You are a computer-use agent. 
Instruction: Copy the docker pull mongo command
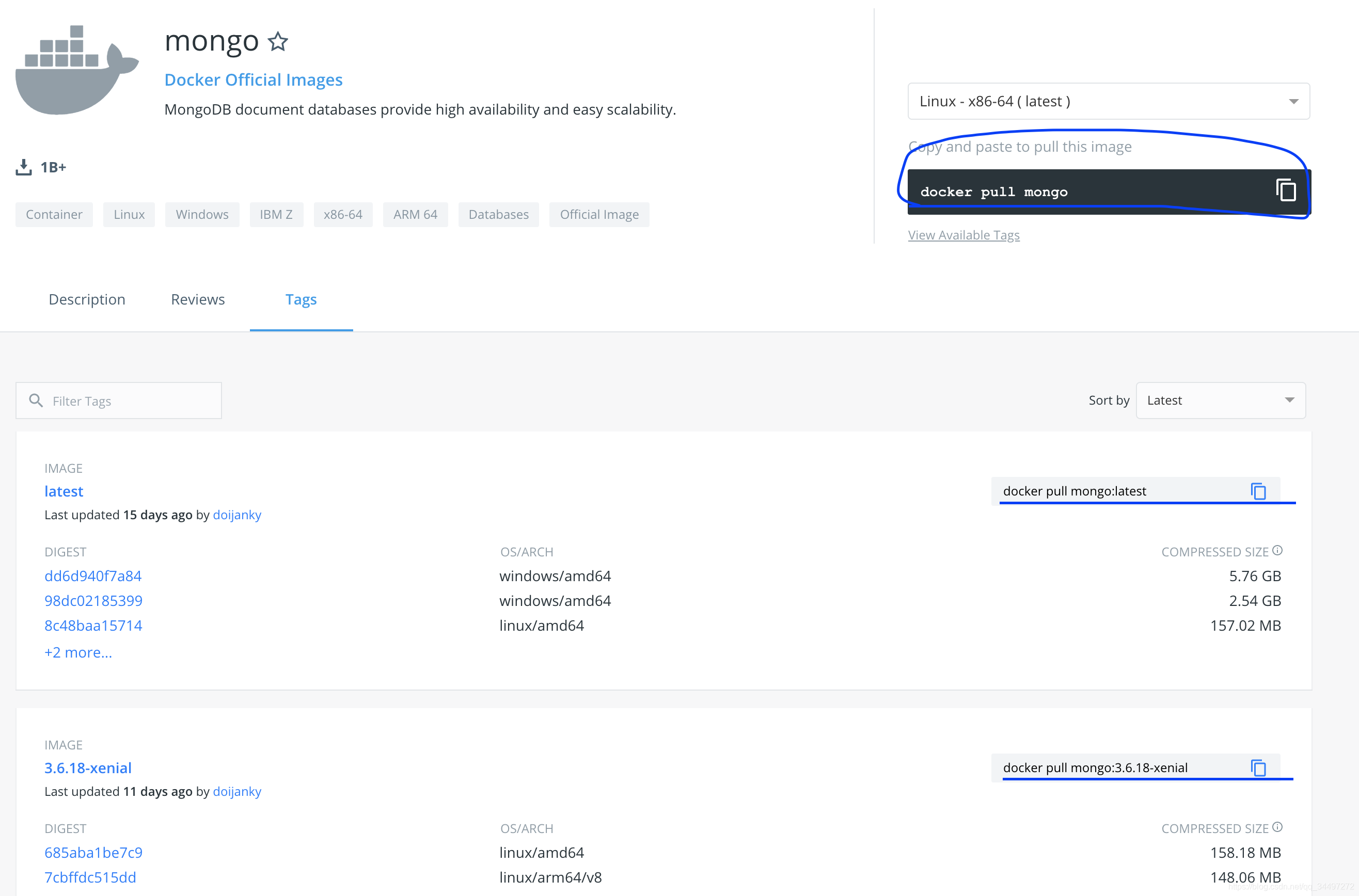[1285, 190]
